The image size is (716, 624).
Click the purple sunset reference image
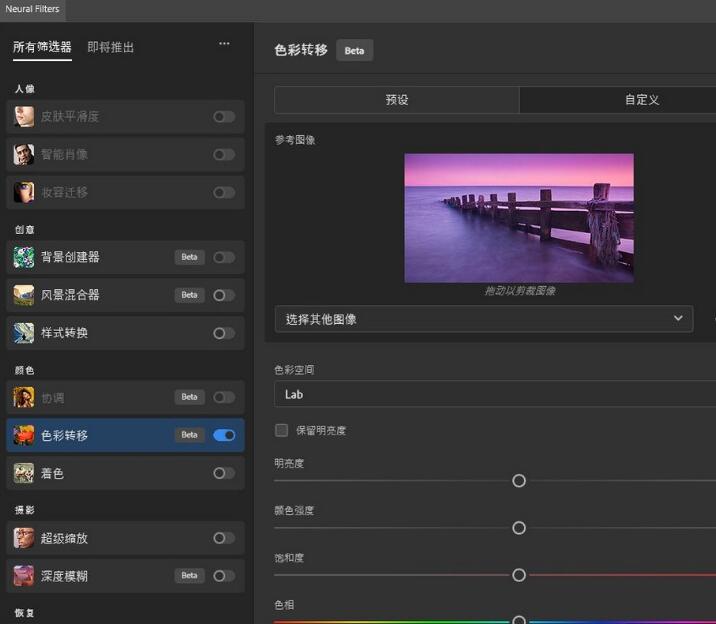pos(519,218)
